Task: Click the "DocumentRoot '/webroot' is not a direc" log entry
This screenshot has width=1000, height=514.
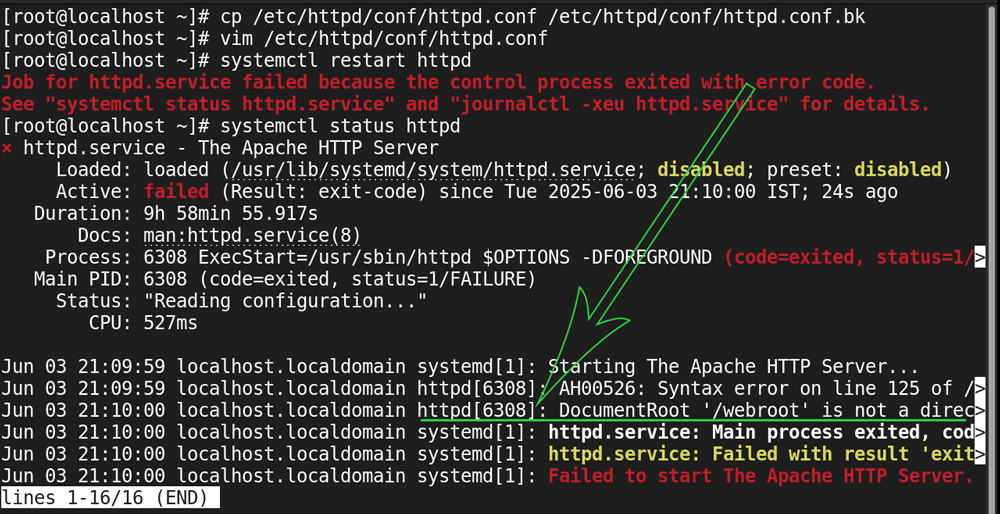Action: coord(767,411)
